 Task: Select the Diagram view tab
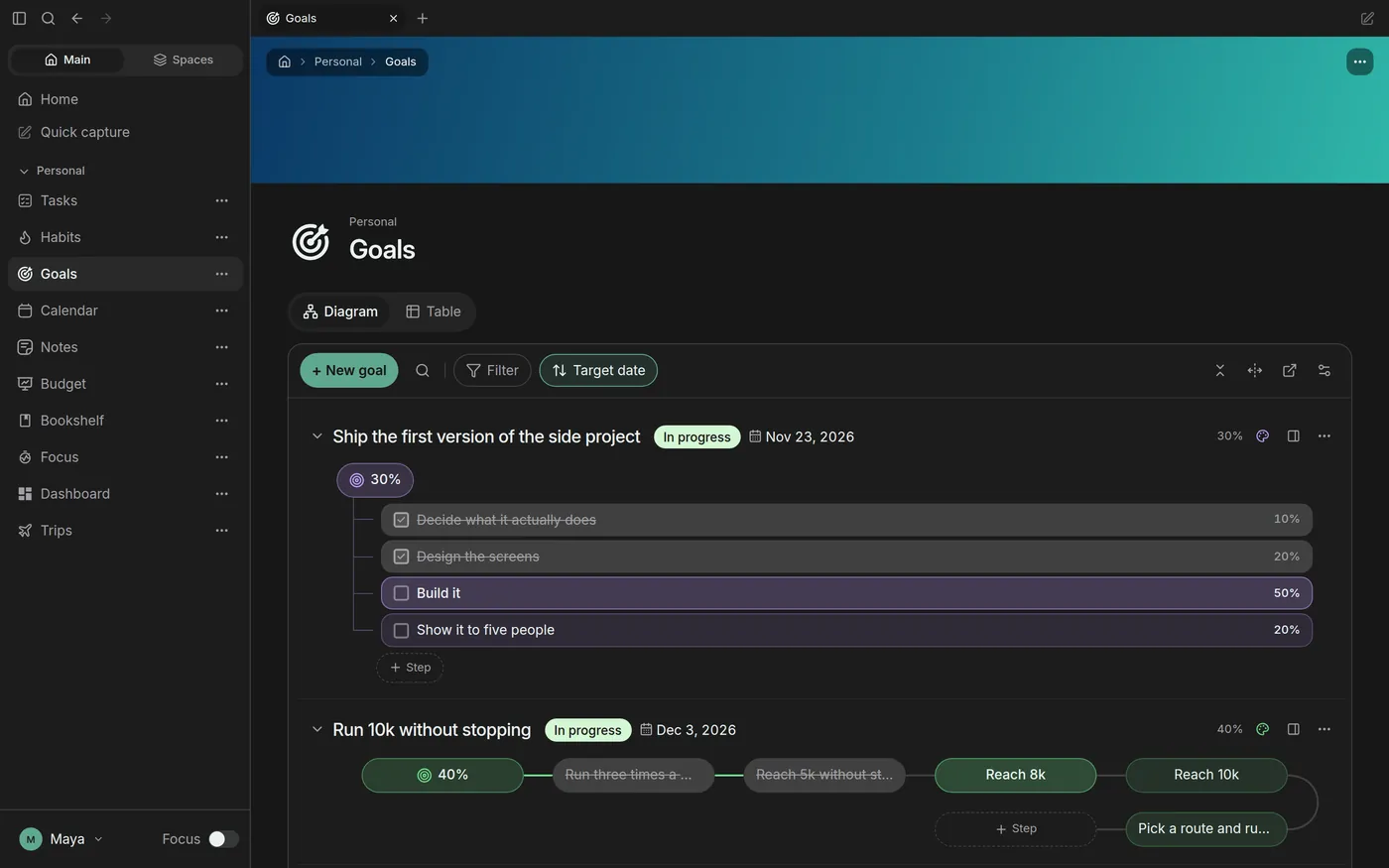pyautogui.click(x=340, y=311)
